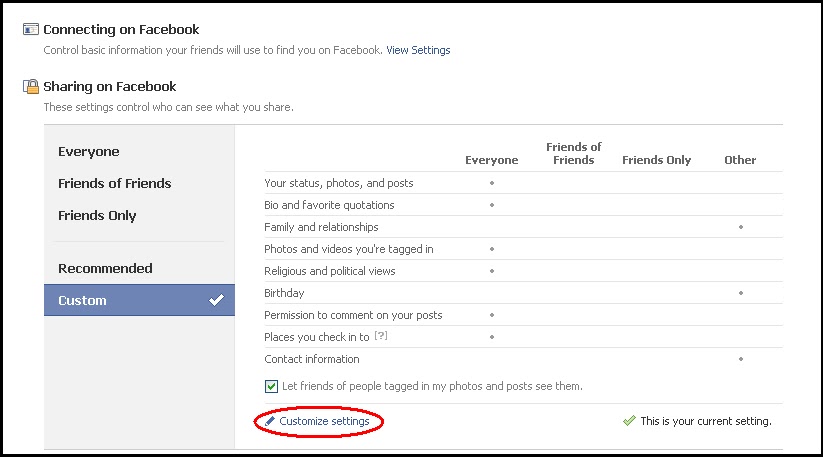Viewport: 823px width, 457px height.
Task: Click the Sharing on Facebook lock icon
Action: point(31,87)
